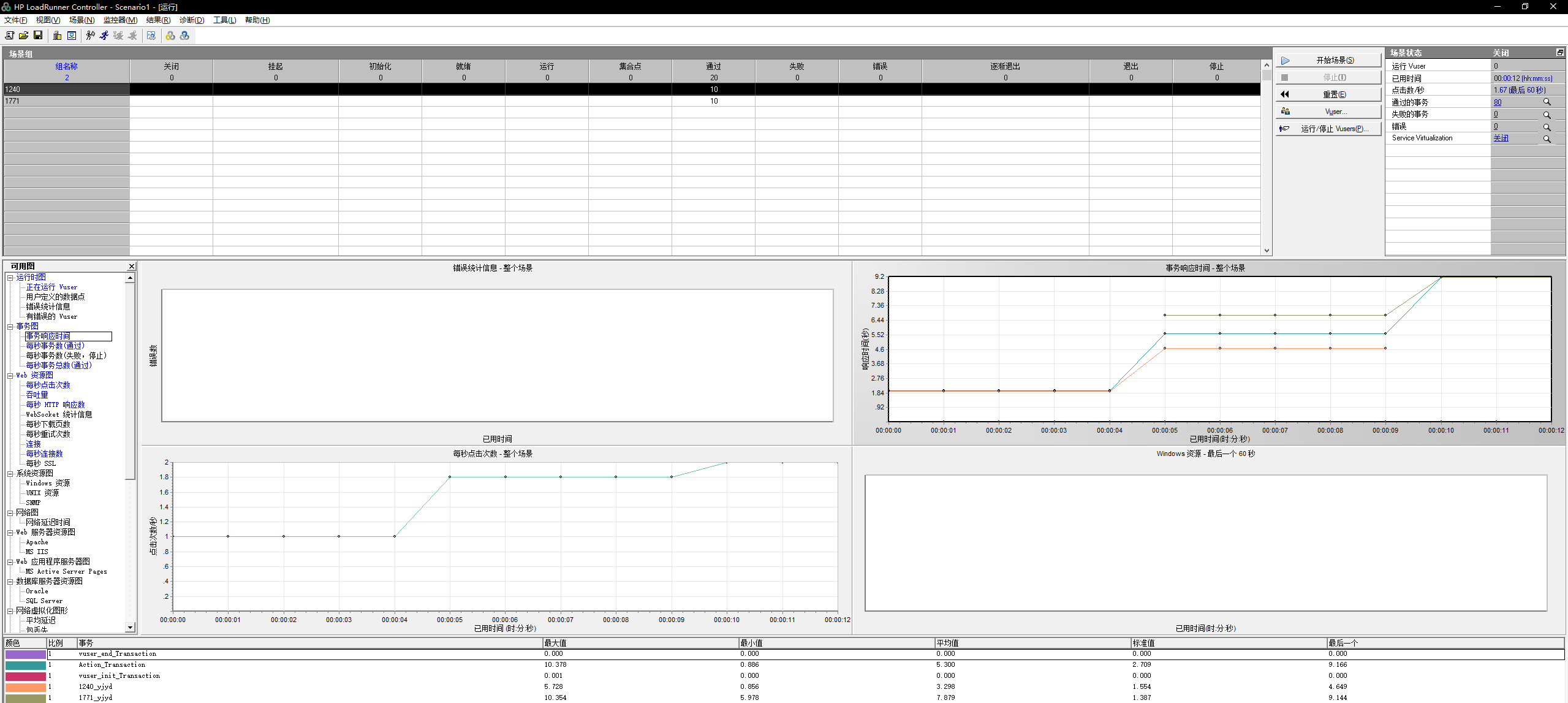Click the blue linked-rings toolbar icon
Viewport: 1568px width, 703px height.
coord(184,36)
